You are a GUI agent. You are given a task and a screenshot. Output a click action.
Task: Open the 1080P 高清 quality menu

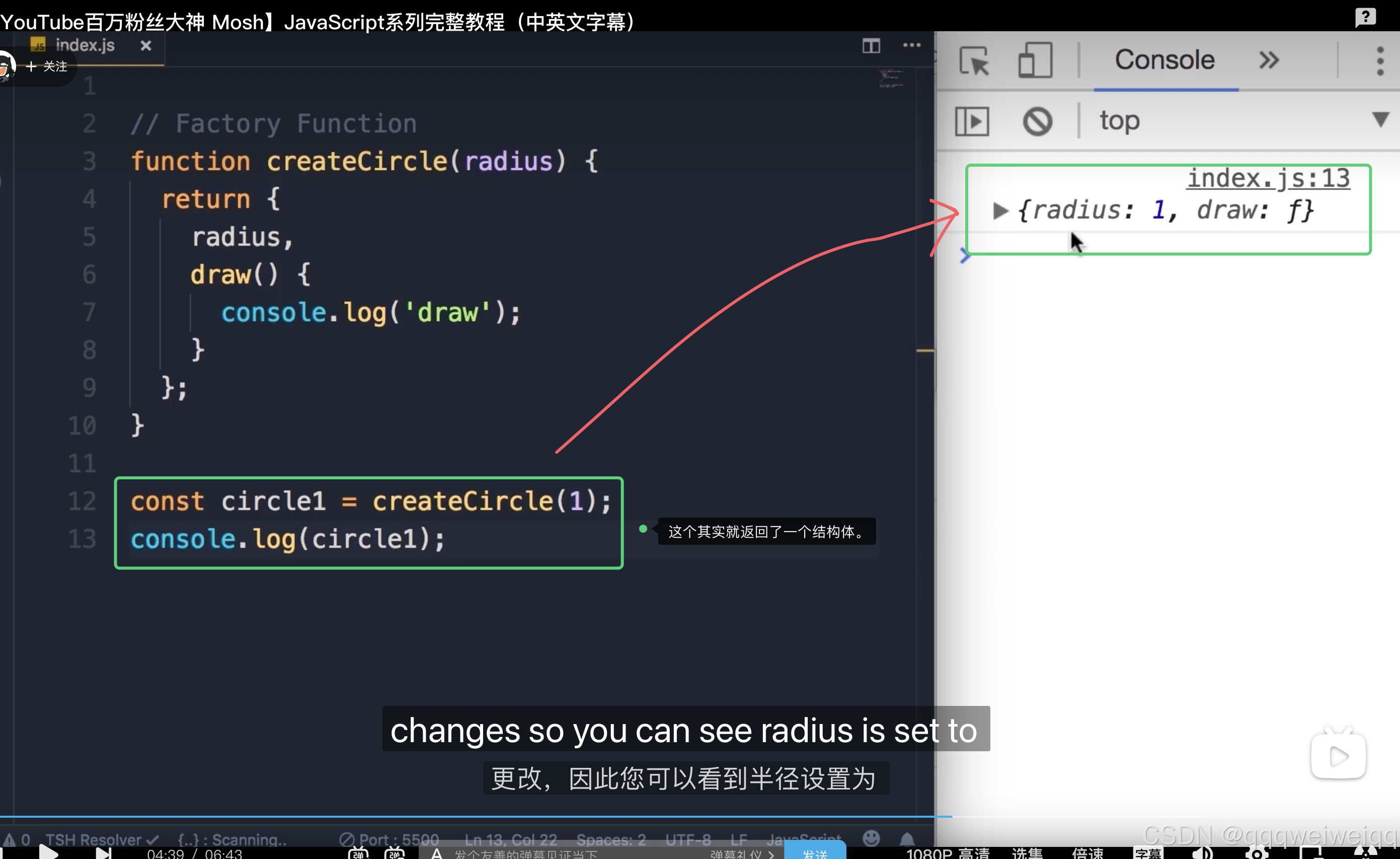(x=948, y=853)
